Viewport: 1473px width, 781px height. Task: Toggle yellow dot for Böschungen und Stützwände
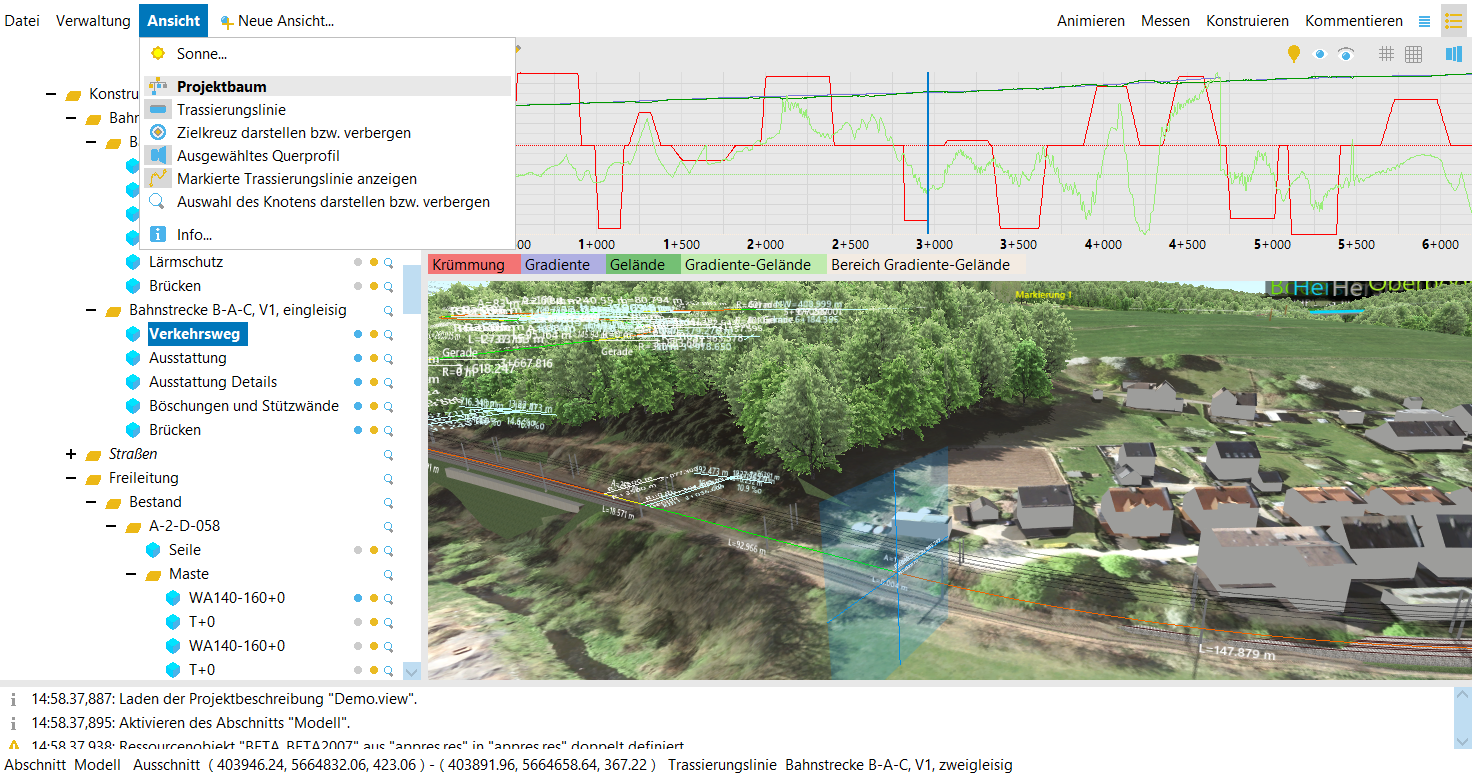pyautogui.click(x=373, y=406)
